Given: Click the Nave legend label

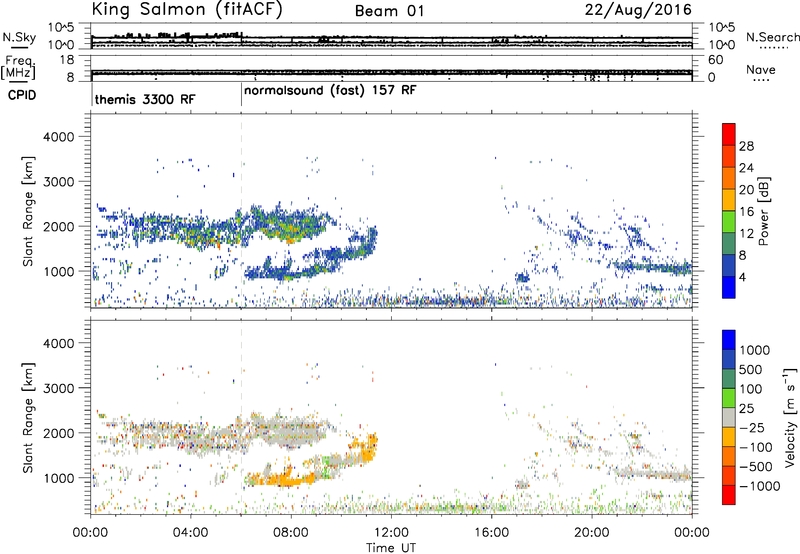Looking at the screenshot, I should [760, 69].
